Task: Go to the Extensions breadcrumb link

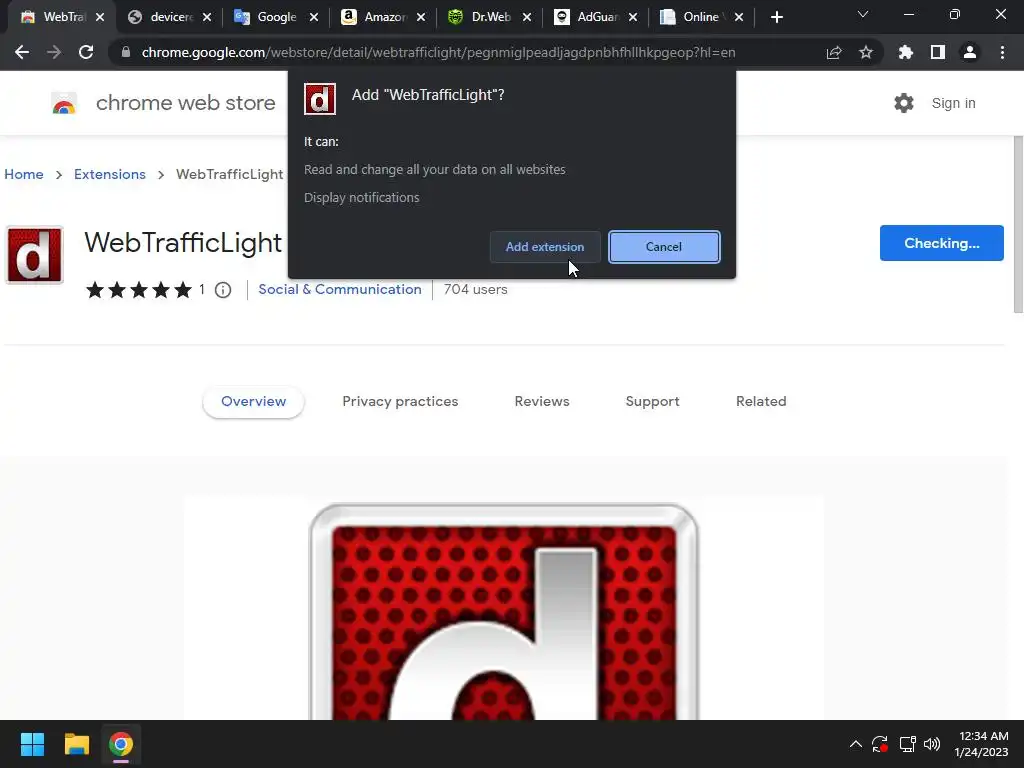Action: [110, 174]
